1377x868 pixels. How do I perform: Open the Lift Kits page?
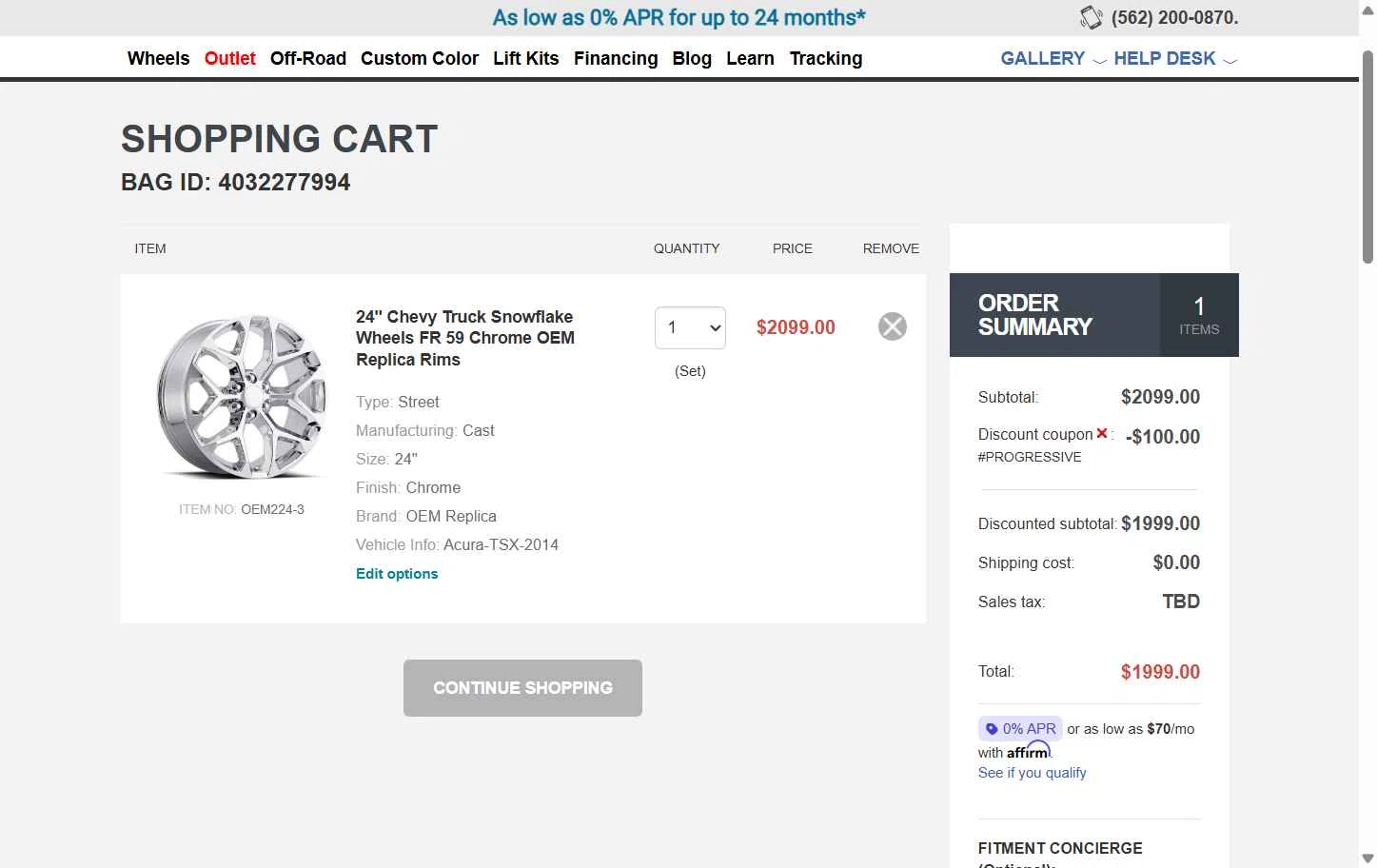pyautogui.click(x=525, y=59)
